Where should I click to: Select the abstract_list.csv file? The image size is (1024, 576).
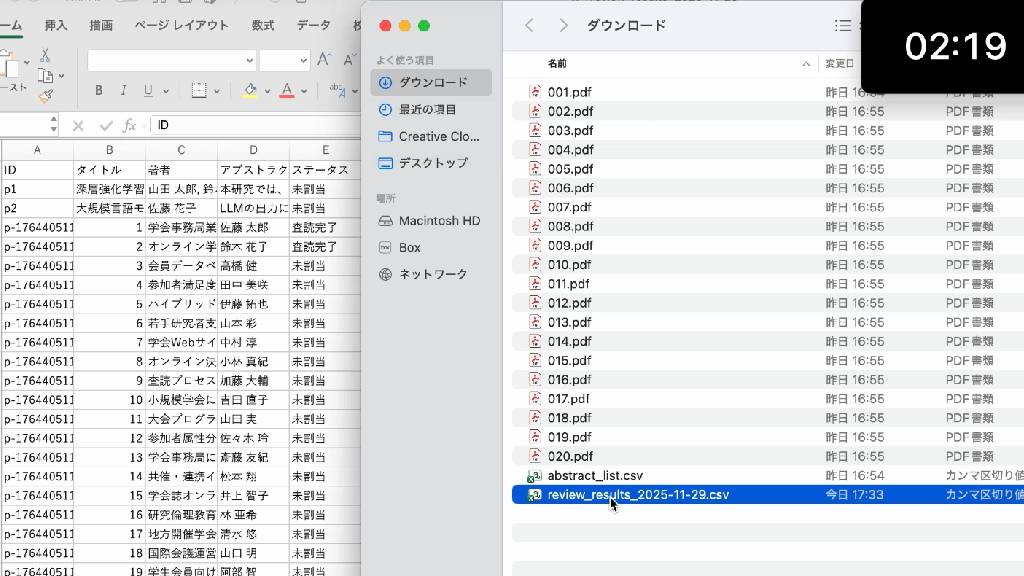(595, 476)
